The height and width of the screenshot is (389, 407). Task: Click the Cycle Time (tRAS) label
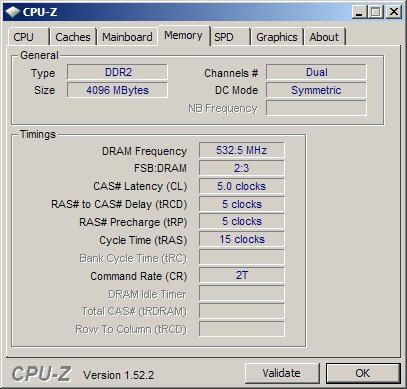pyautogui.click(x=143, y=240)
